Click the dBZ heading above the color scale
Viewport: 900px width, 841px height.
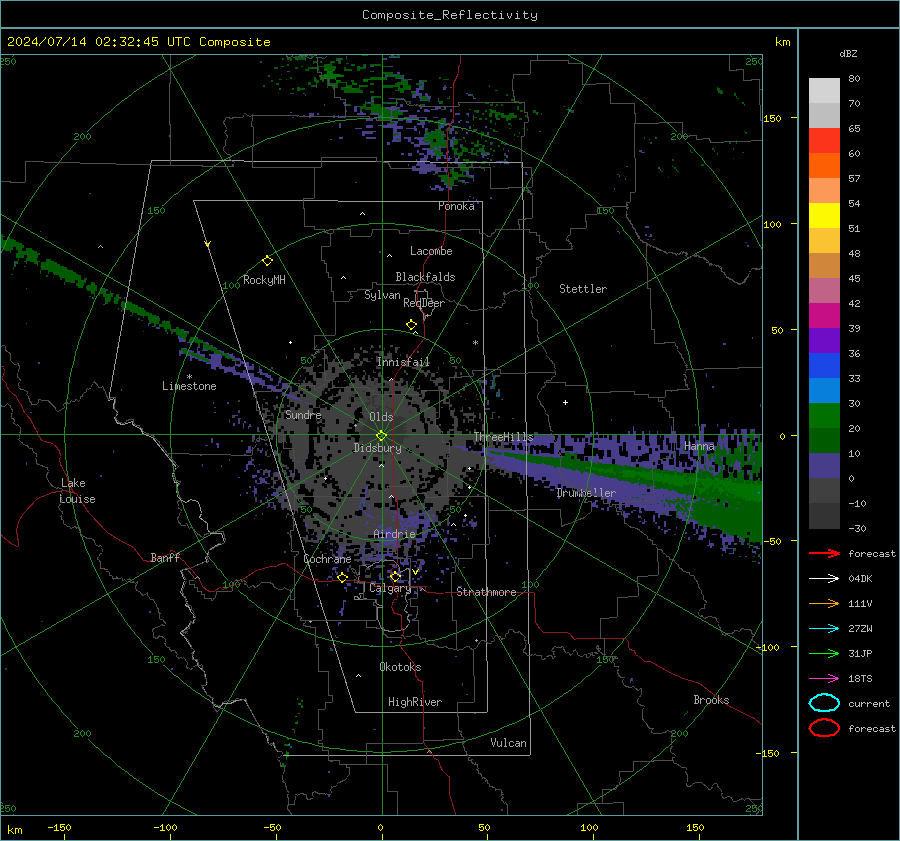(x=848, y=53)
